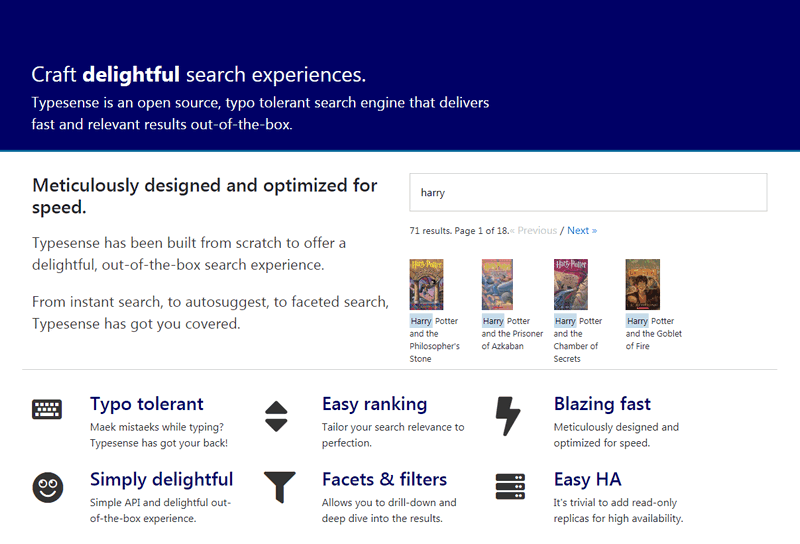Open Goblet of Fire book cover
The height and width of the screenshot is (544, 800).
(642, 285)
